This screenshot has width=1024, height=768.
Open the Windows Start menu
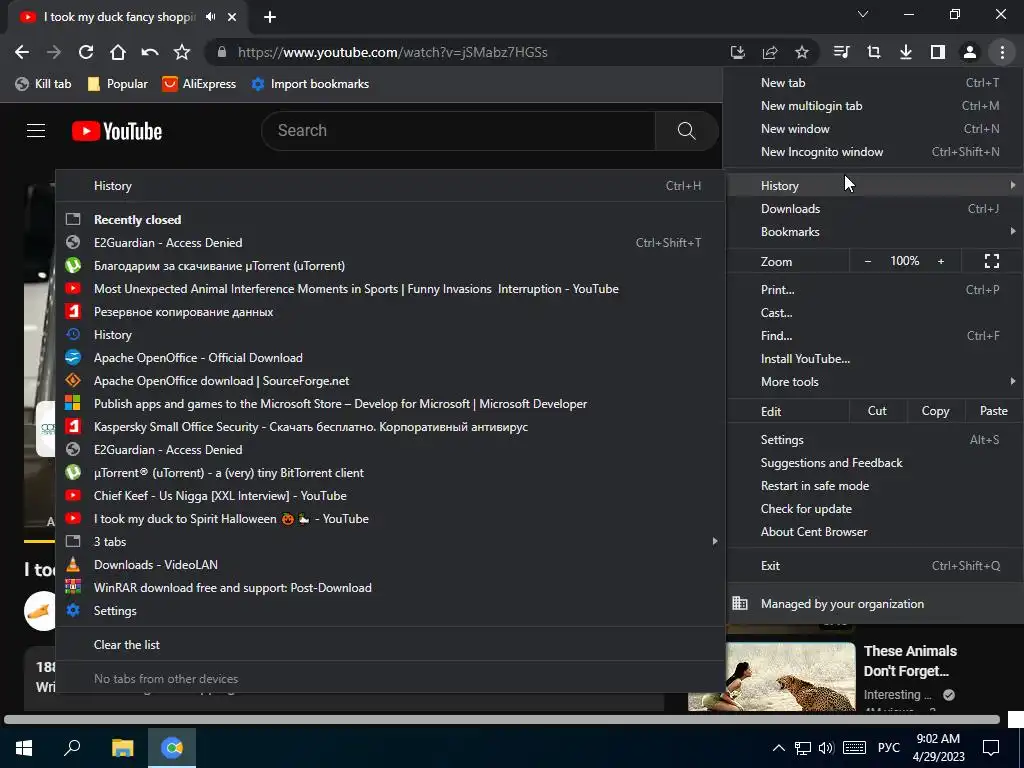[x=24, y=748]
